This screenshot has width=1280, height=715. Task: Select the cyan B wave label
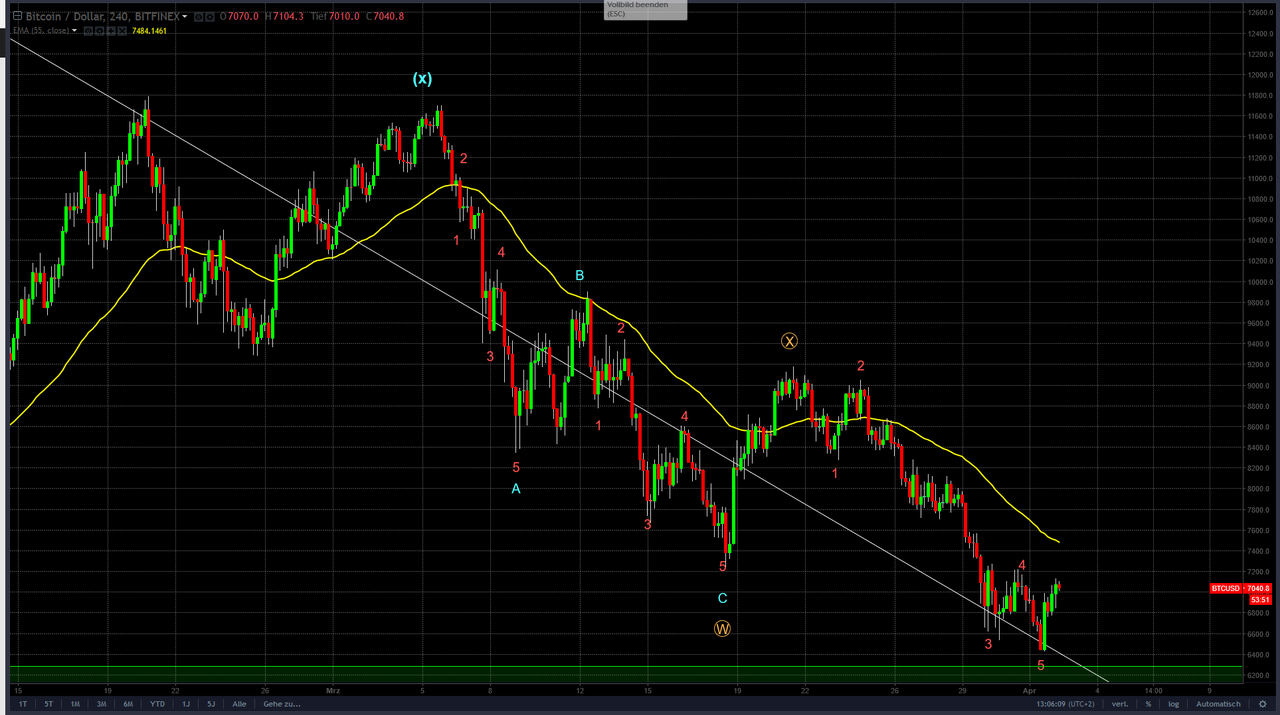coord(579,275)
